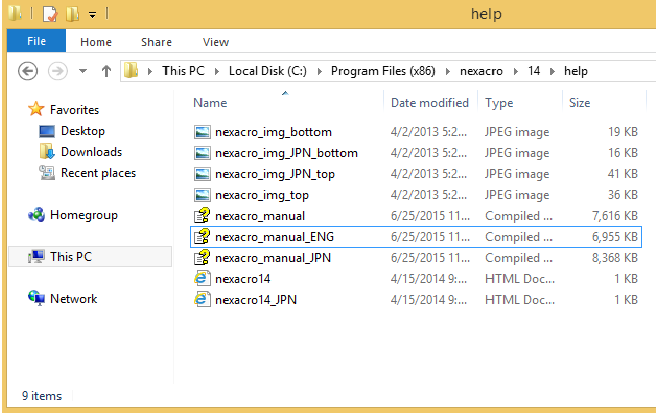Open the File menu
The height and width of the screenshot is (414, 659).
click(x=36, y=41)
